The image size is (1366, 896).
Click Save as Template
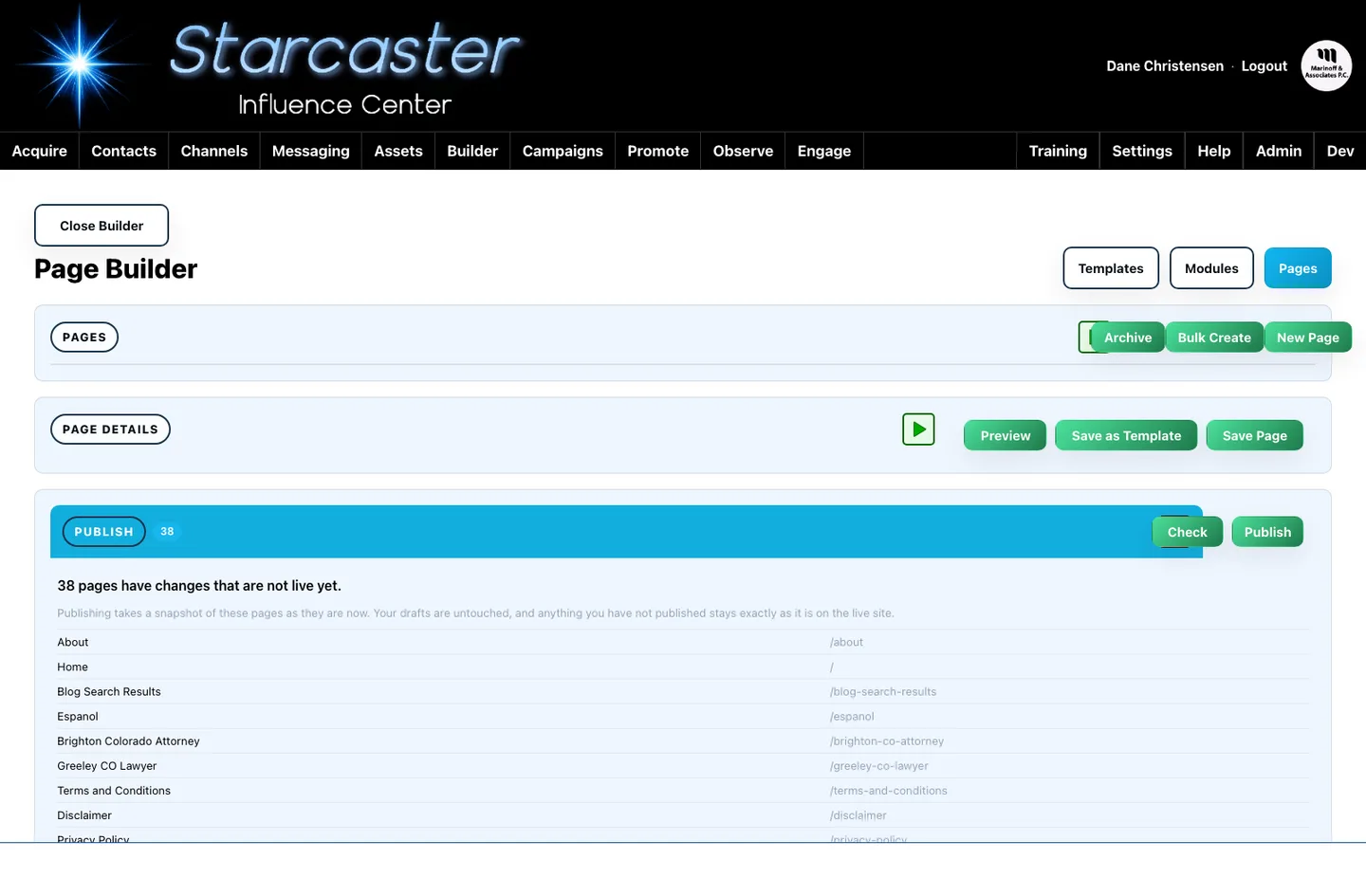1126,436
